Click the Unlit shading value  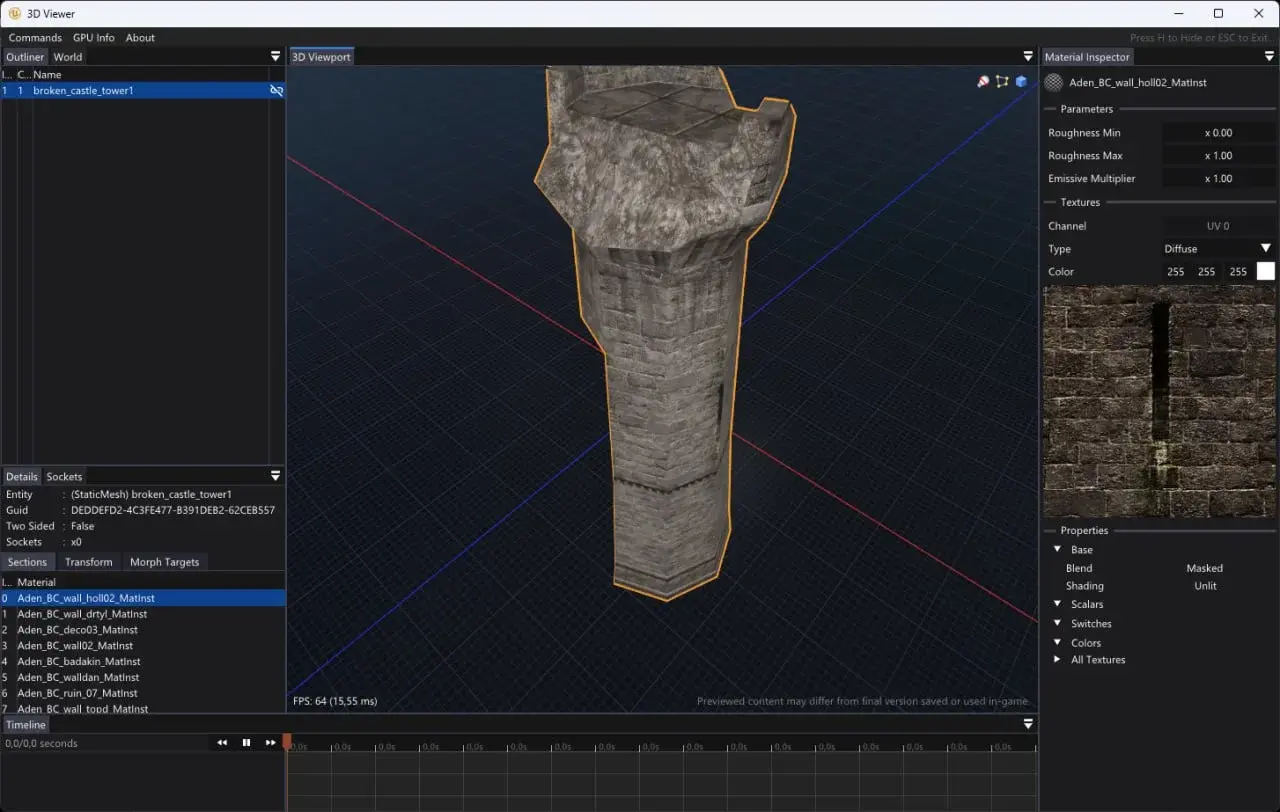tap(1205, 586)
